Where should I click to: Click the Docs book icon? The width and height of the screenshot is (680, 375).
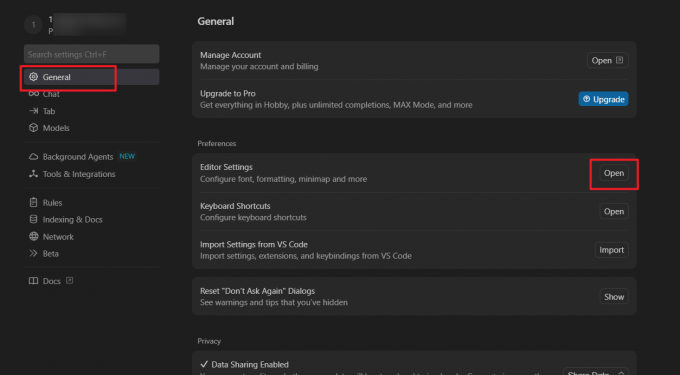click(33, 281)
